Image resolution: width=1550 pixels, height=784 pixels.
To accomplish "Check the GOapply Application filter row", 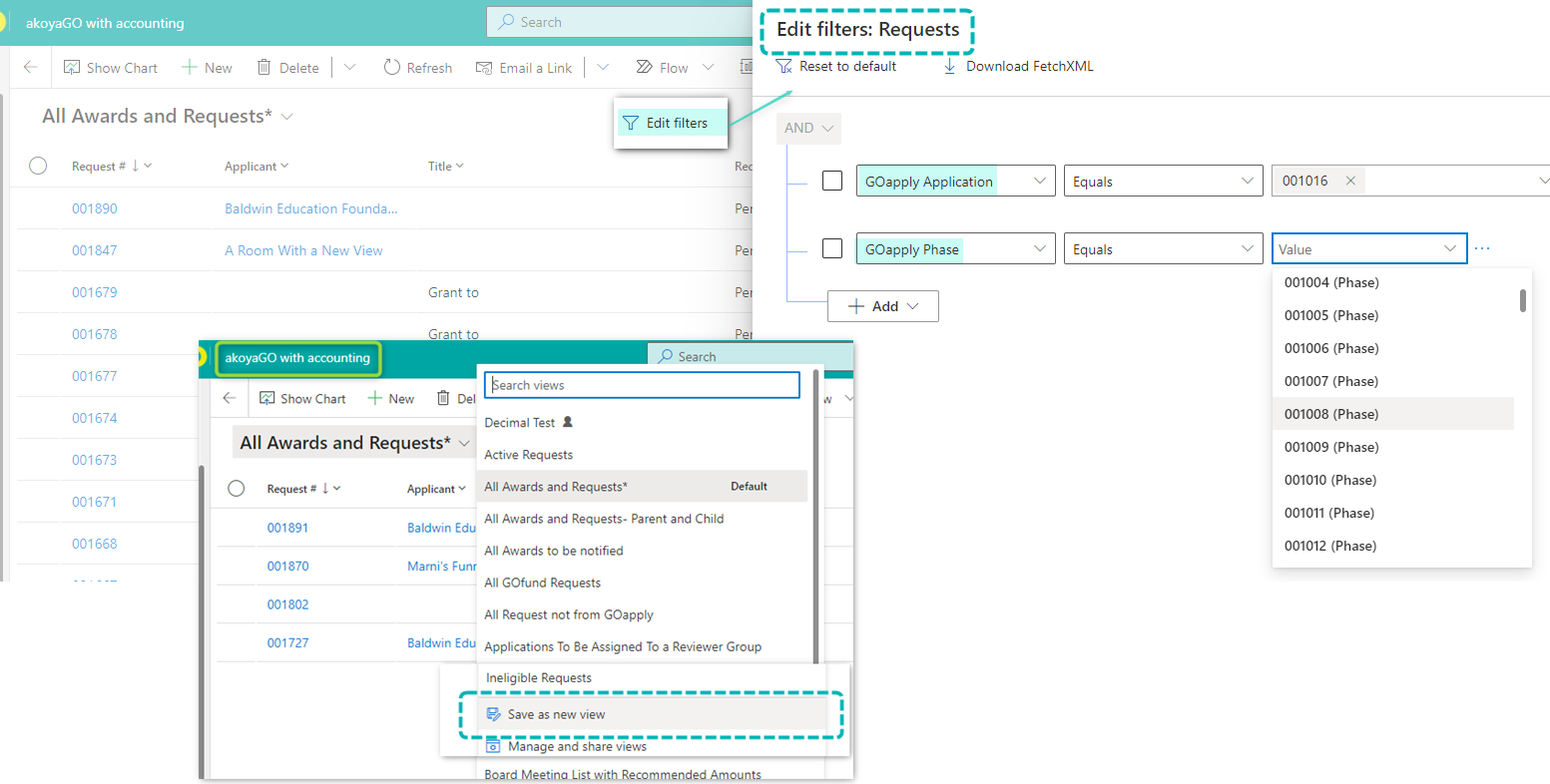I will (832, 181).
